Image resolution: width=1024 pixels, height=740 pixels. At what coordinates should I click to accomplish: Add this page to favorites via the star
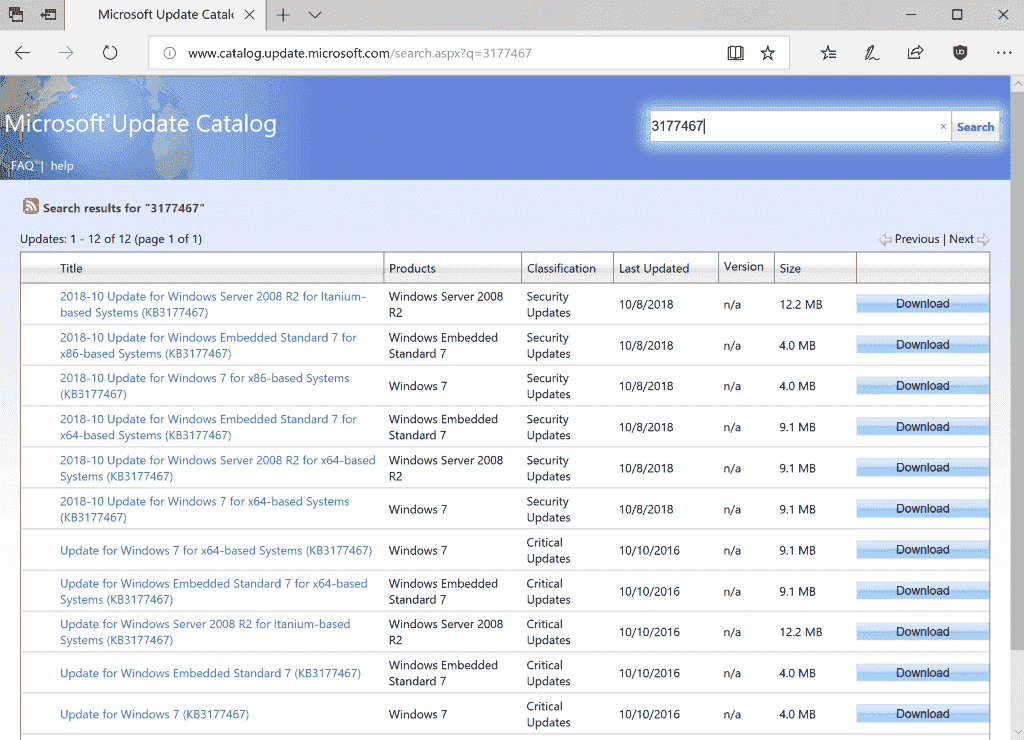pos(768,52)
